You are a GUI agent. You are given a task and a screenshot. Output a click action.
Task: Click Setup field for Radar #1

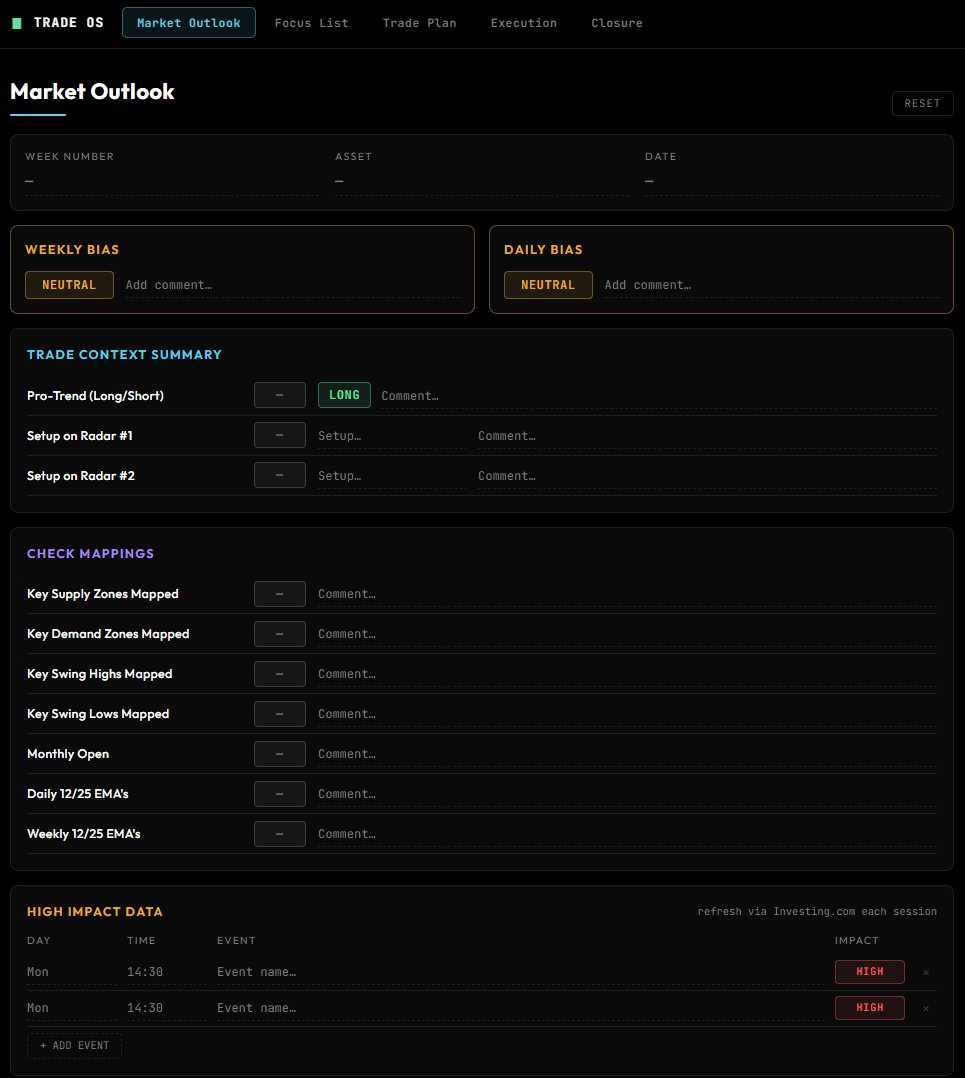(x=392, y=436)
